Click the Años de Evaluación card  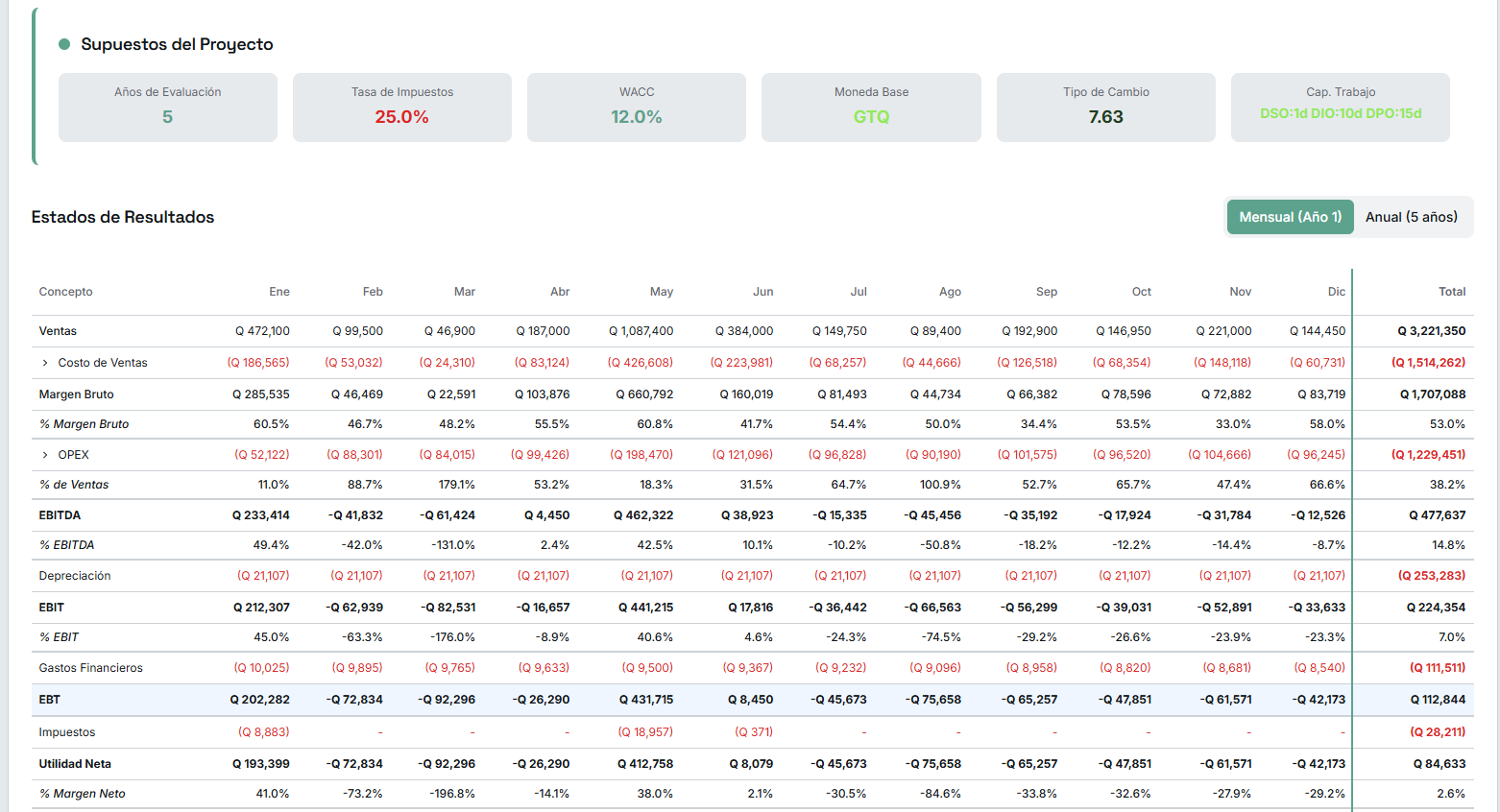[x=168, y=107]
